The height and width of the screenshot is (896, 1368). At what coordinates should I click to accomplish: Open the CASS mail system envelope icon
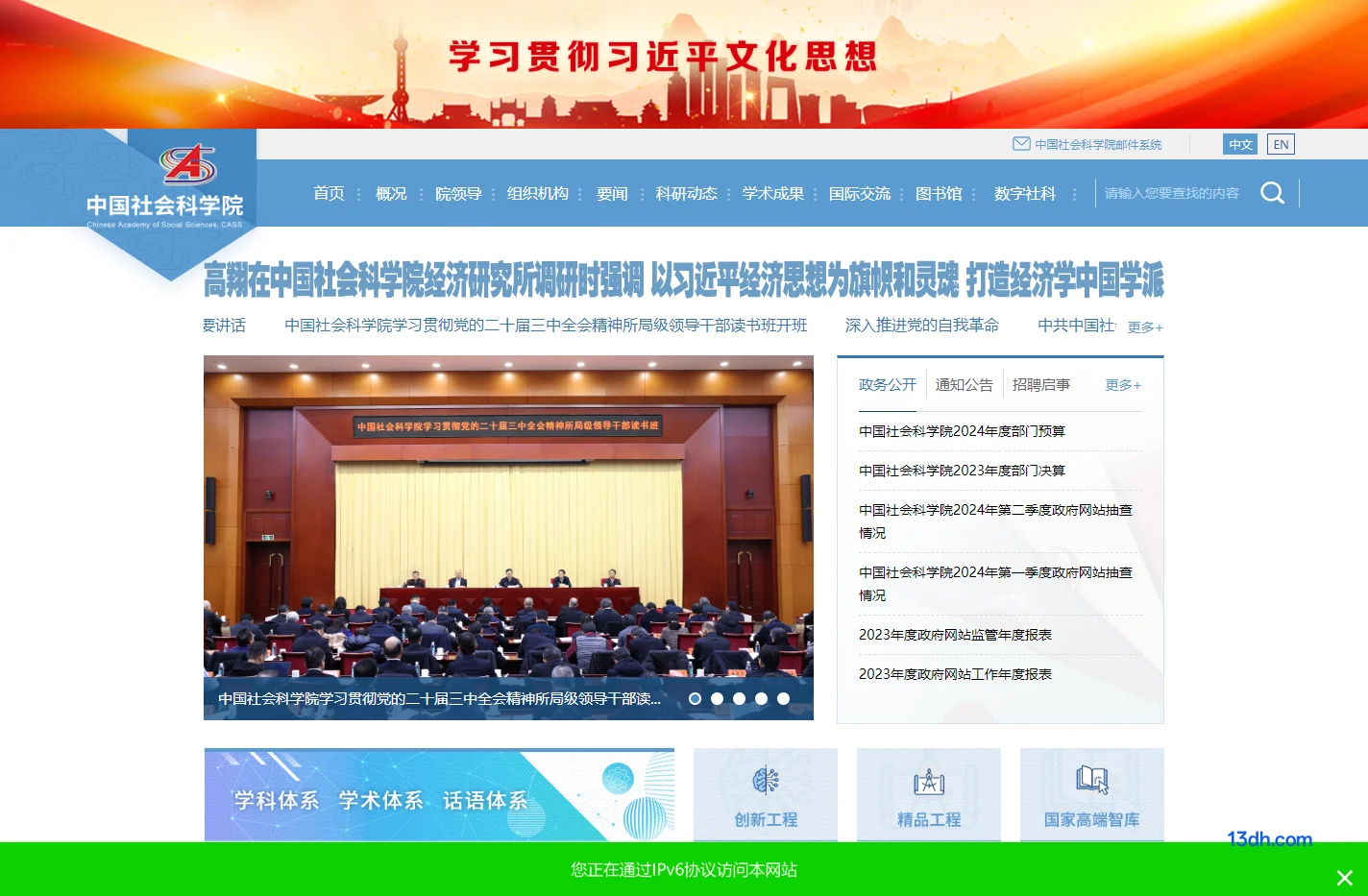(1021, 144)
